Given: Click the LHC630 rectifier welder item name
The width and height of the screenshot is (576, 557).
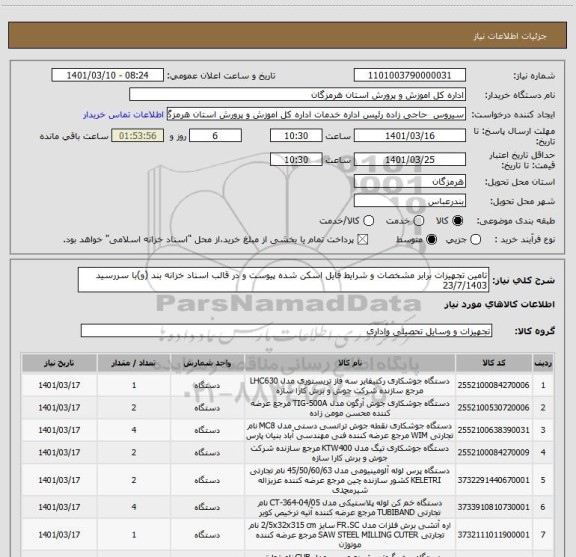Looking at the screenshot, I should (350, 385).
